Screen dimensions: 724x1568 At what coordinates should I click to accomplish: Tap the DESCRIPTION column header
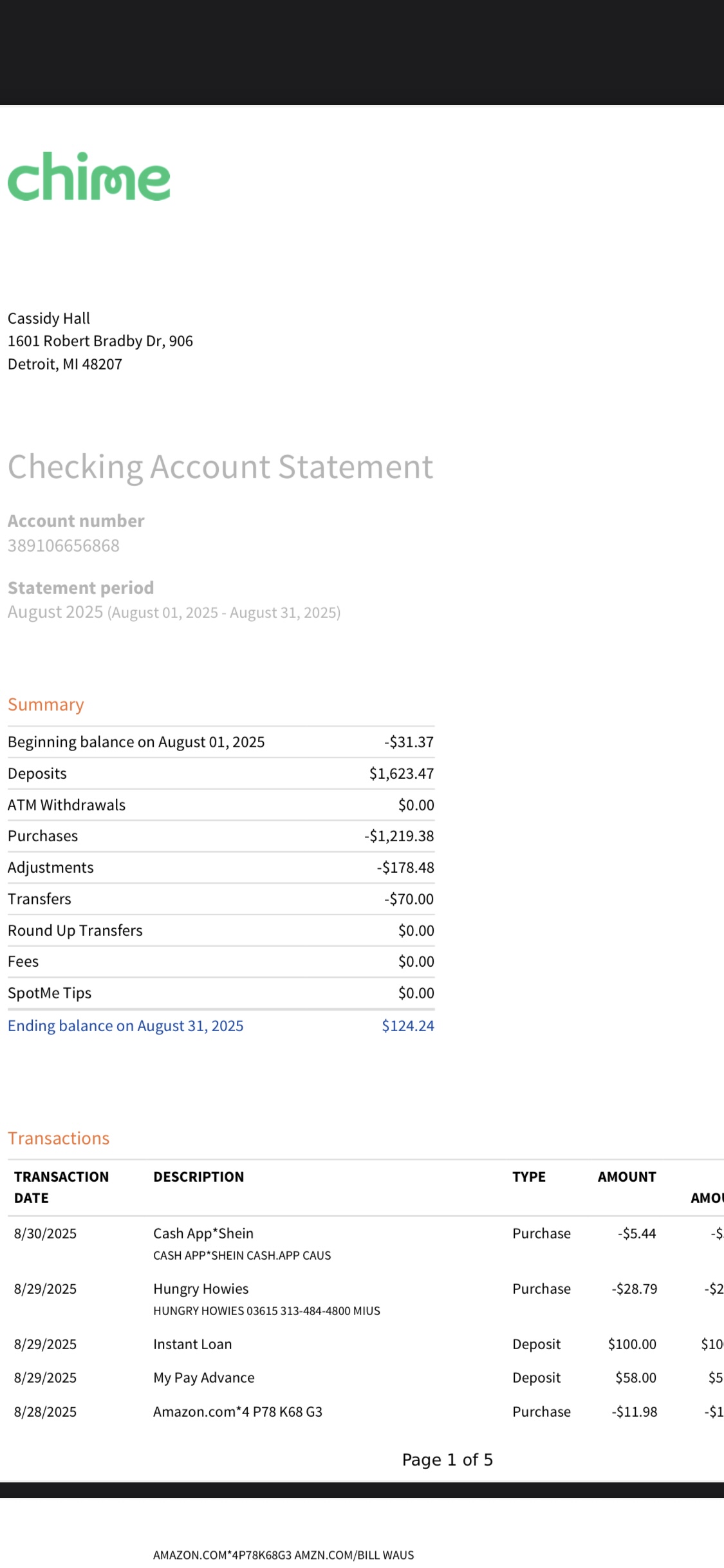click(x=198, y=1177)
